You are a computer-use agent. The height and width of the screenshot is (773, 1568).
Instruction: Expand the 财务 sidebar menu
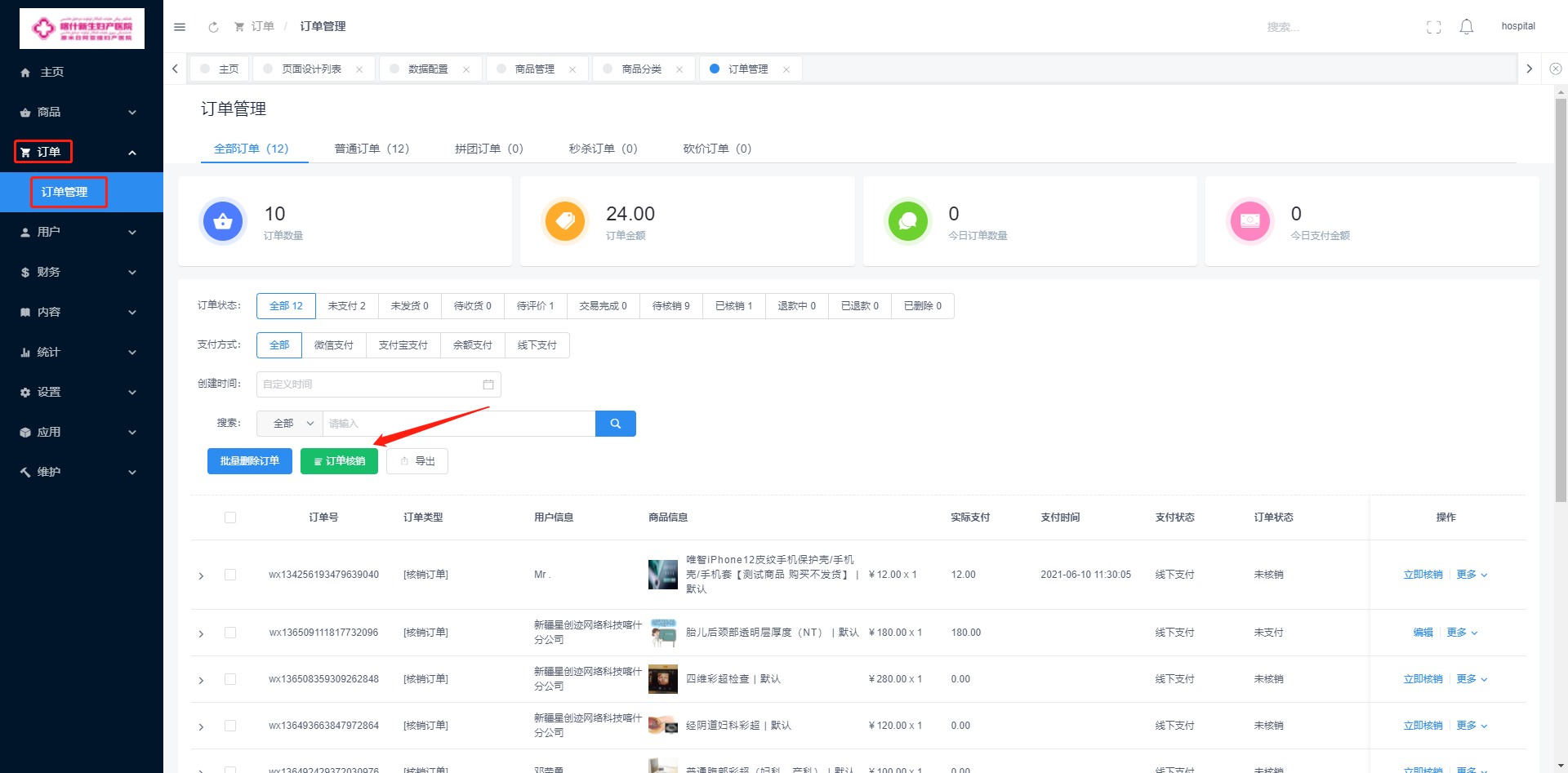point(82,272)
